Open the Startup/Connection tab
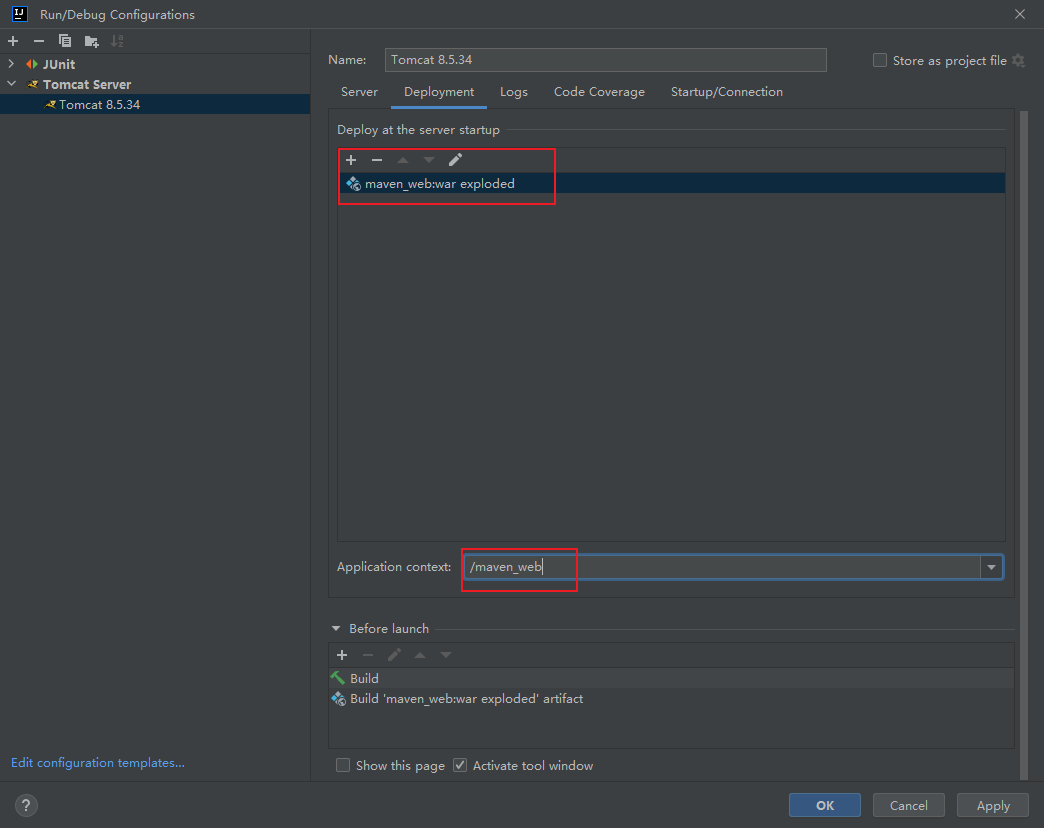1044x828 pixels. point(726,92)
